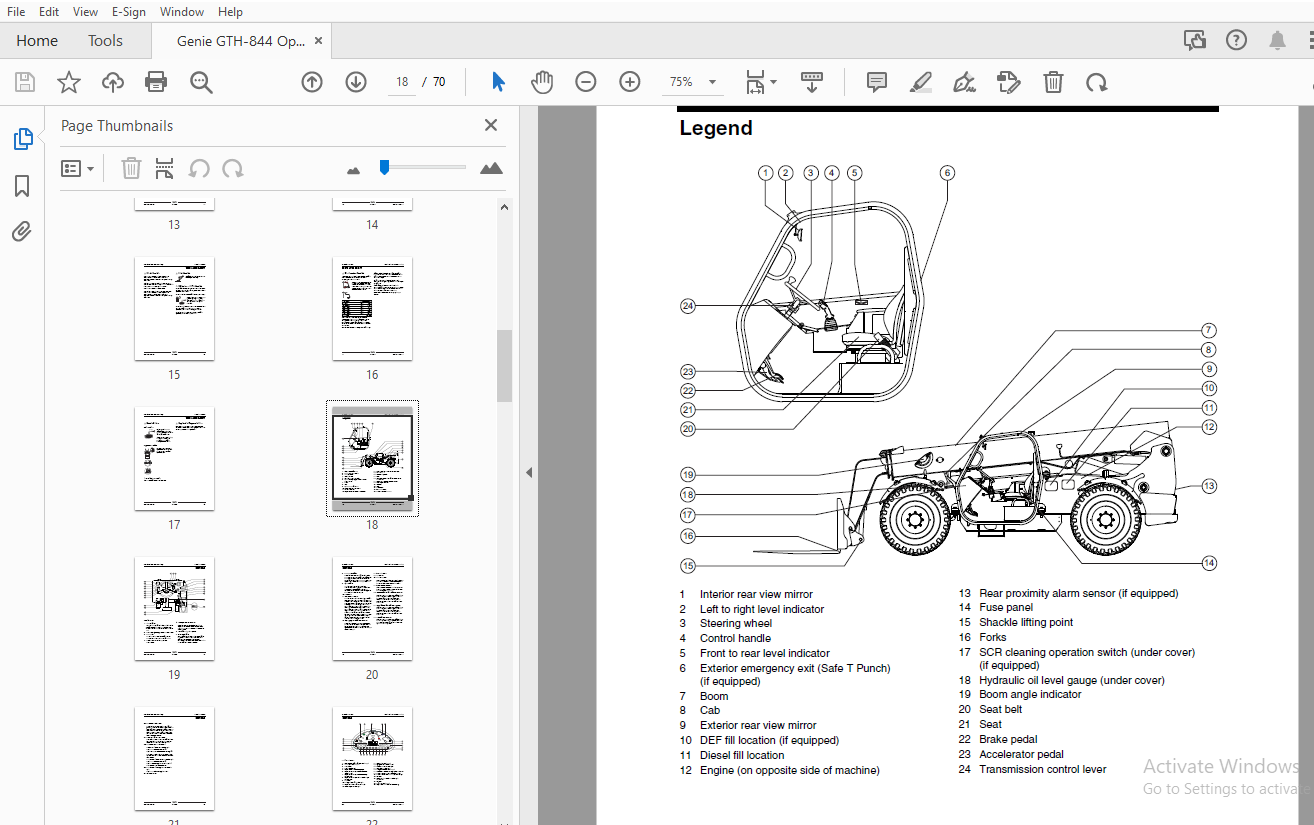Open the Help menu
The height and width of the screenshot is (825, 1314).
(x=230, y=12)
